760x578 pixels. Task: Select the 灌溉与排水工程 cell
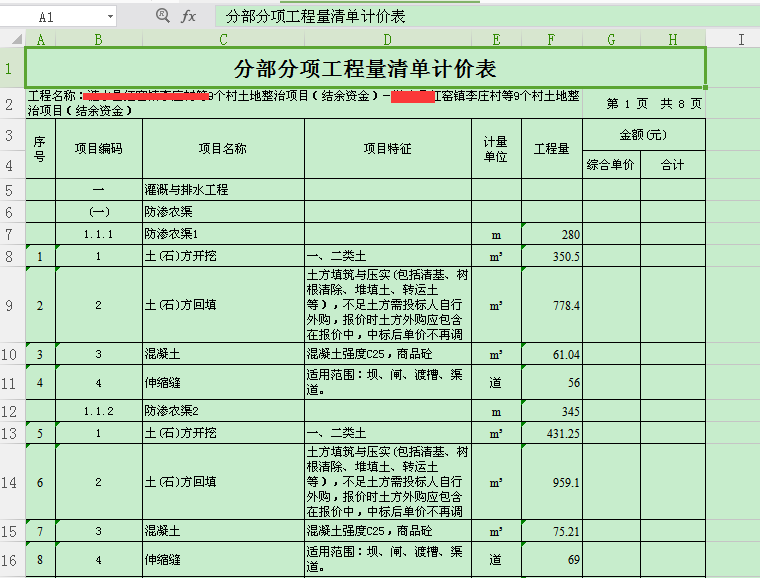(x=223, y=190)
